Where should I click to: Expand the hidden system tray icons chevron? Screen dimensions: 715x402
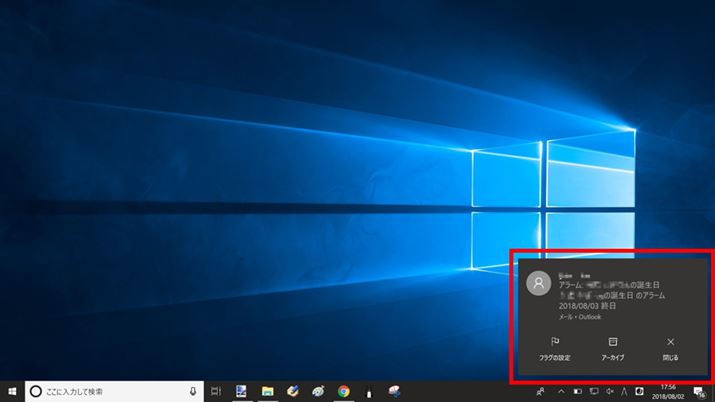click(560, 391)
